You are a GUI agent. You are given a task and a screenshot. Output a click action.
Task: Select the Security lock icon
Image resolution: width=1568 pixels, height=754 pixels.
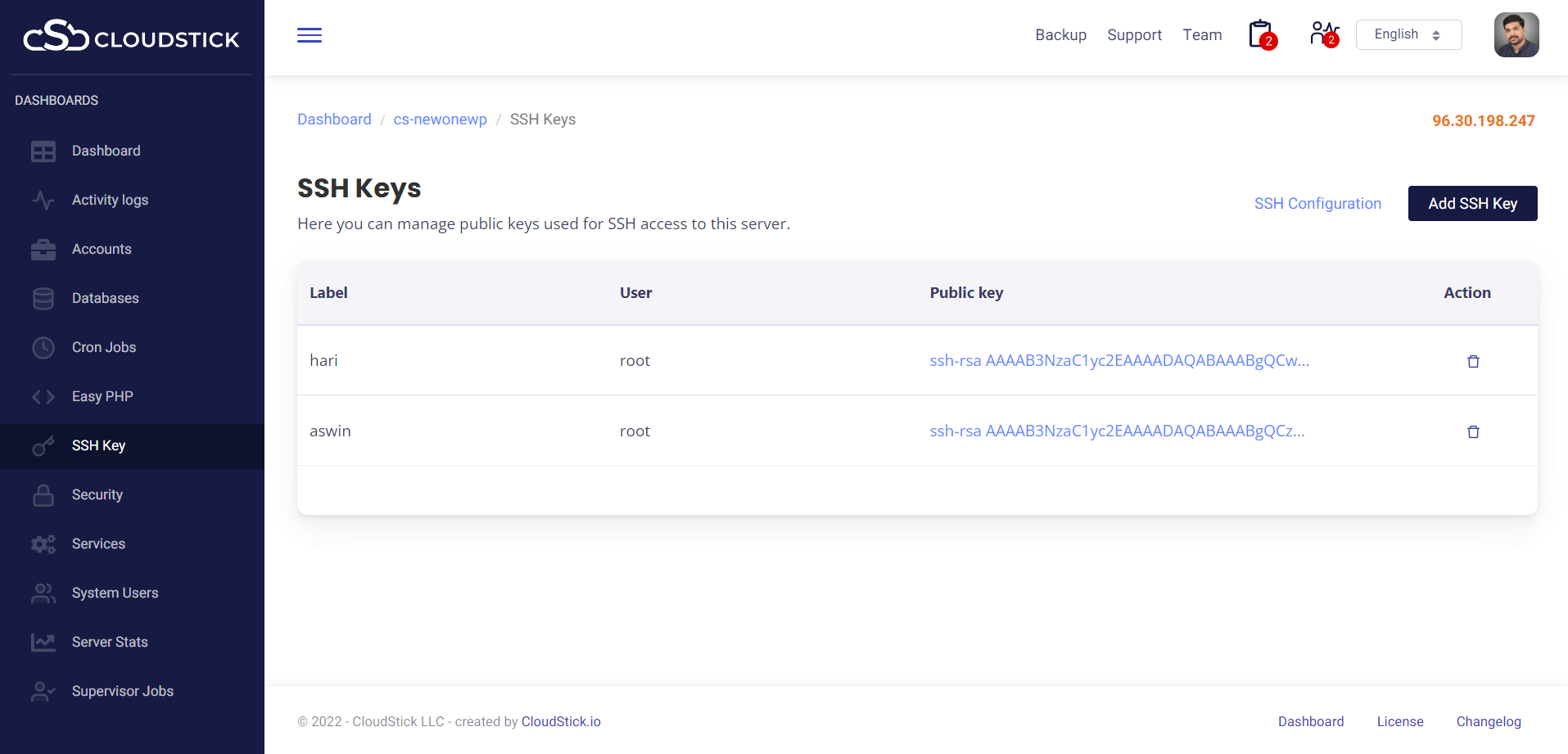43,494
